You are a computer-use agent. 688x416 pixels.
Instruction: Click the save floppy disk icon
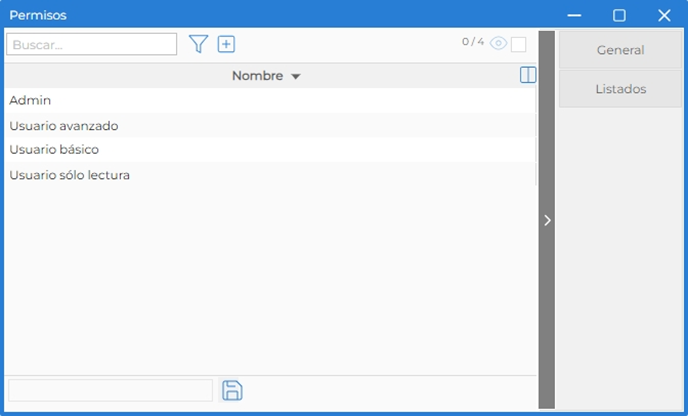[x=232, y=390]
